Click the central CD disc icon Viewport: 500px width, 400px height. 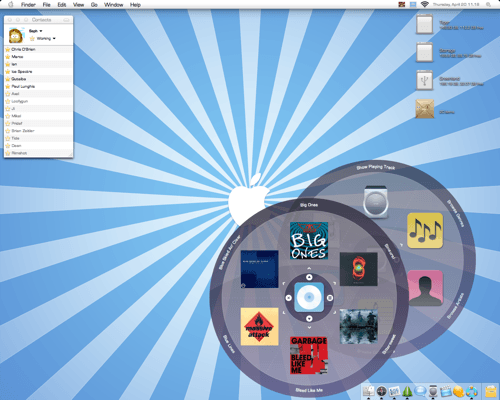pyautogui.click(x=309, y=297)
